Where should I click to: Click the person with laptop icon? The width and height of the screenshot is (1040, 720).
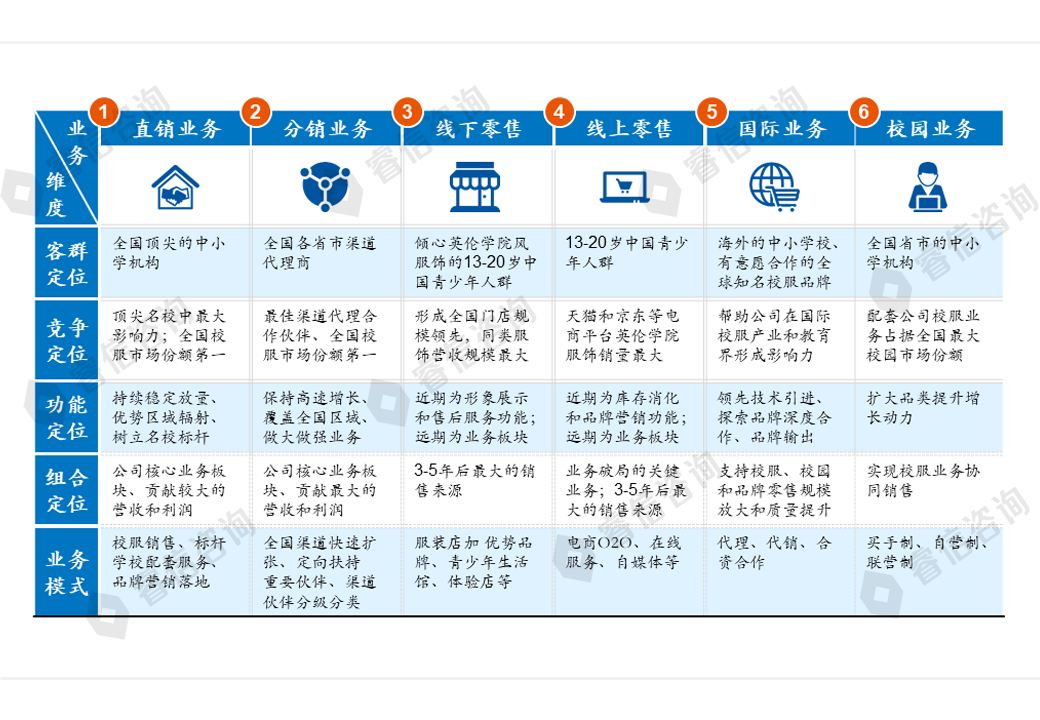tap(927, 186)
